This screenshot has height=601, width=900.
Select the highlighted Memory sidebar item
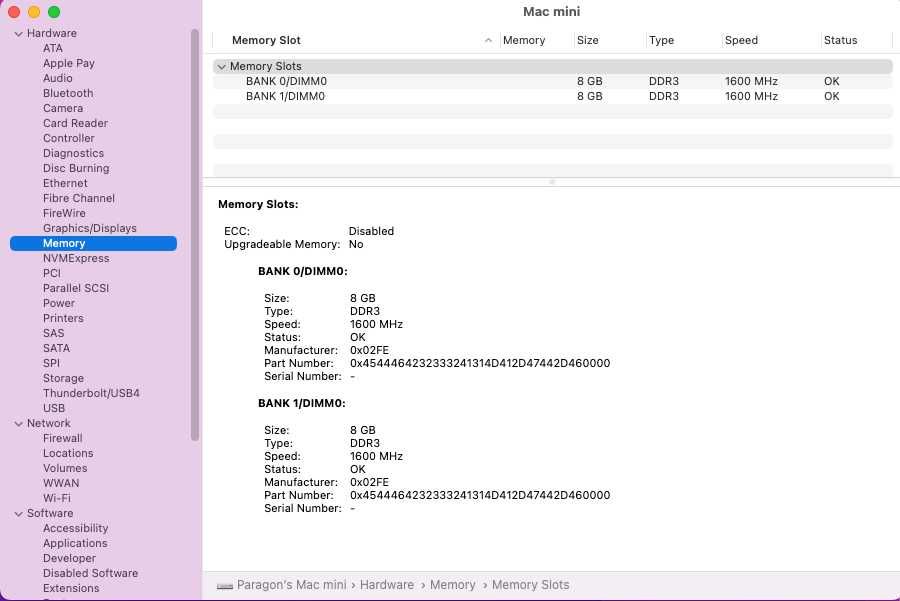[x=93, y=243]
